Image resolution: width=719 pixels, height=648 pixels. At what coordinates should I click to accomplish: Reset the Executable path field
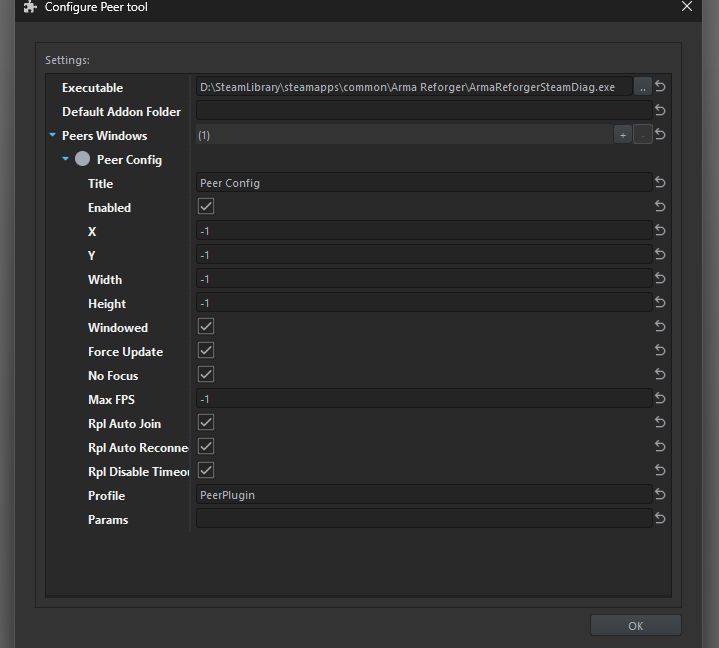pyautogui.click(x=660, y=86)
